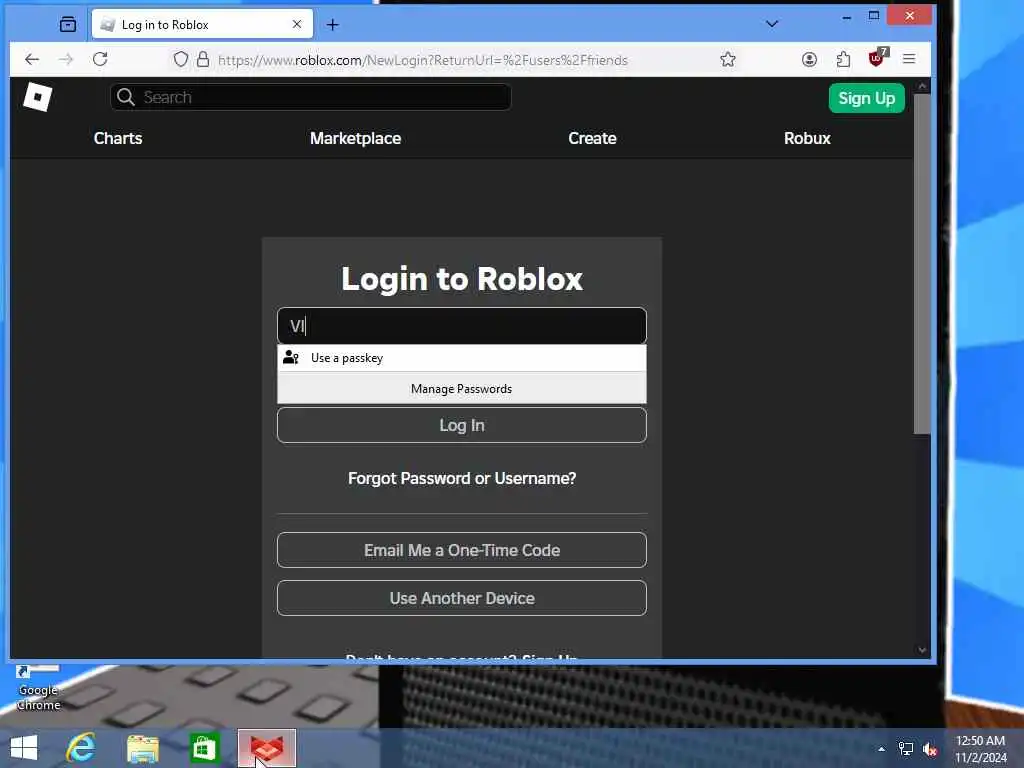This screenshot has width=1024, height=768.
Task: Click the vertical scrollbar thumb
Action: (x=922, y=264)
